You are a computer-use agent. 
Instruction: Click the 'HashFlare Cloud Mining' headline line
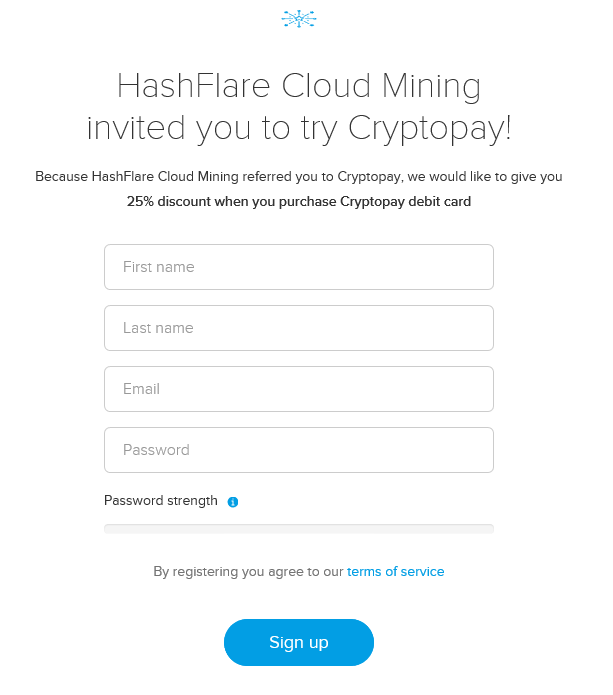299,87
